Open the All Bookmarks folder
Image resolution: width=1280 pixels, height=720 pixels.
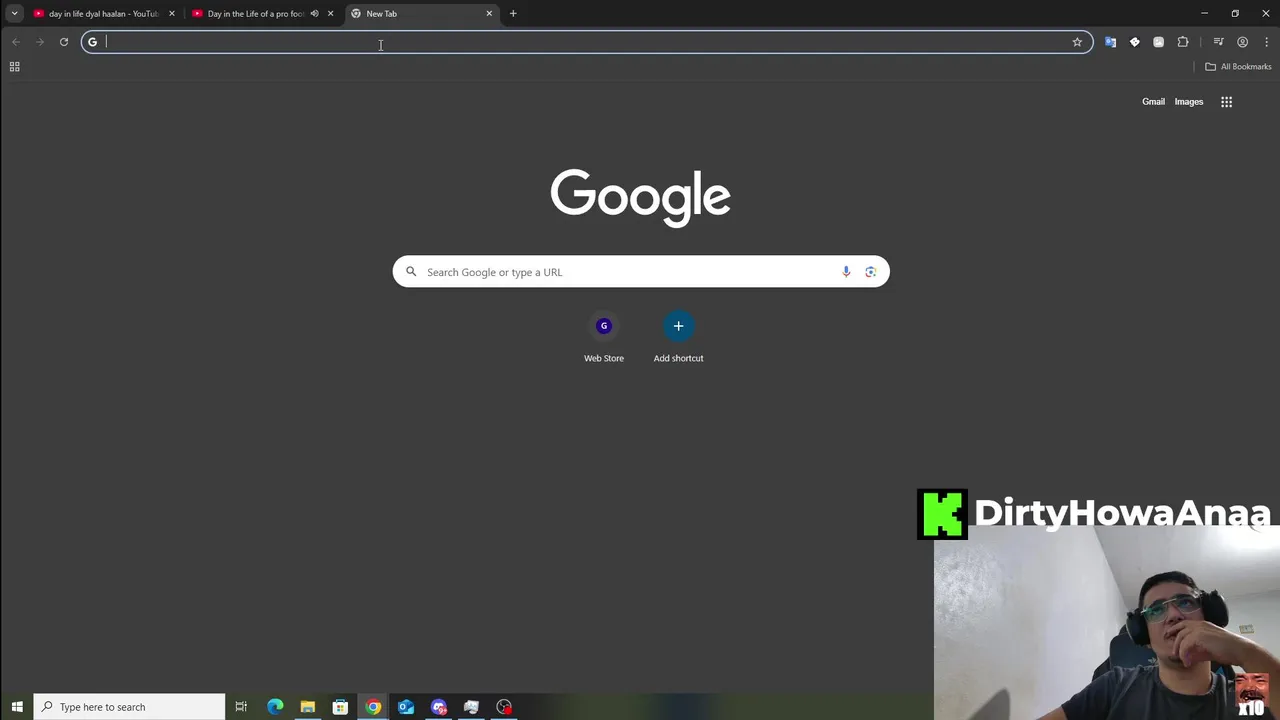[1238, 67]
